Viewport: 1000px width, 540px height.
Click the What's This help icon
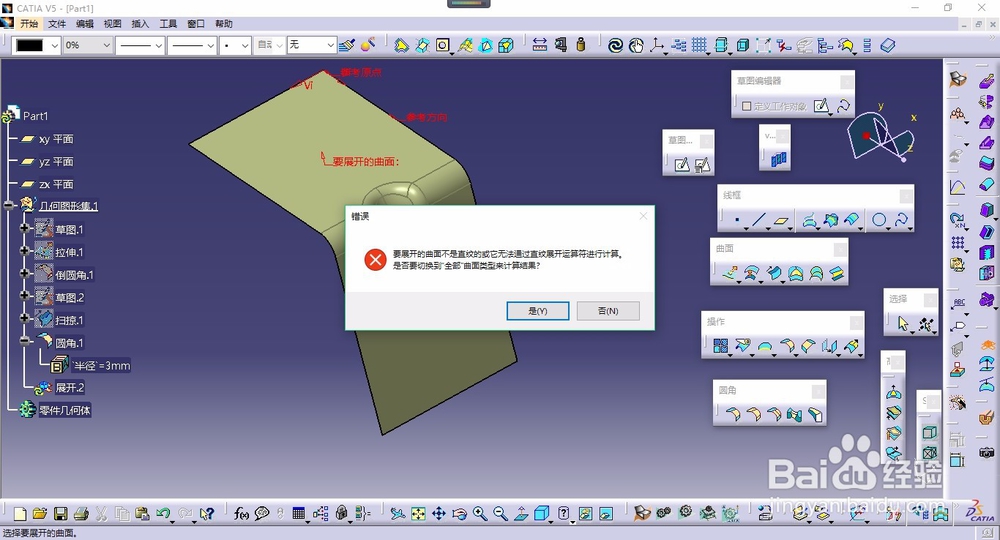pos(206,513)
